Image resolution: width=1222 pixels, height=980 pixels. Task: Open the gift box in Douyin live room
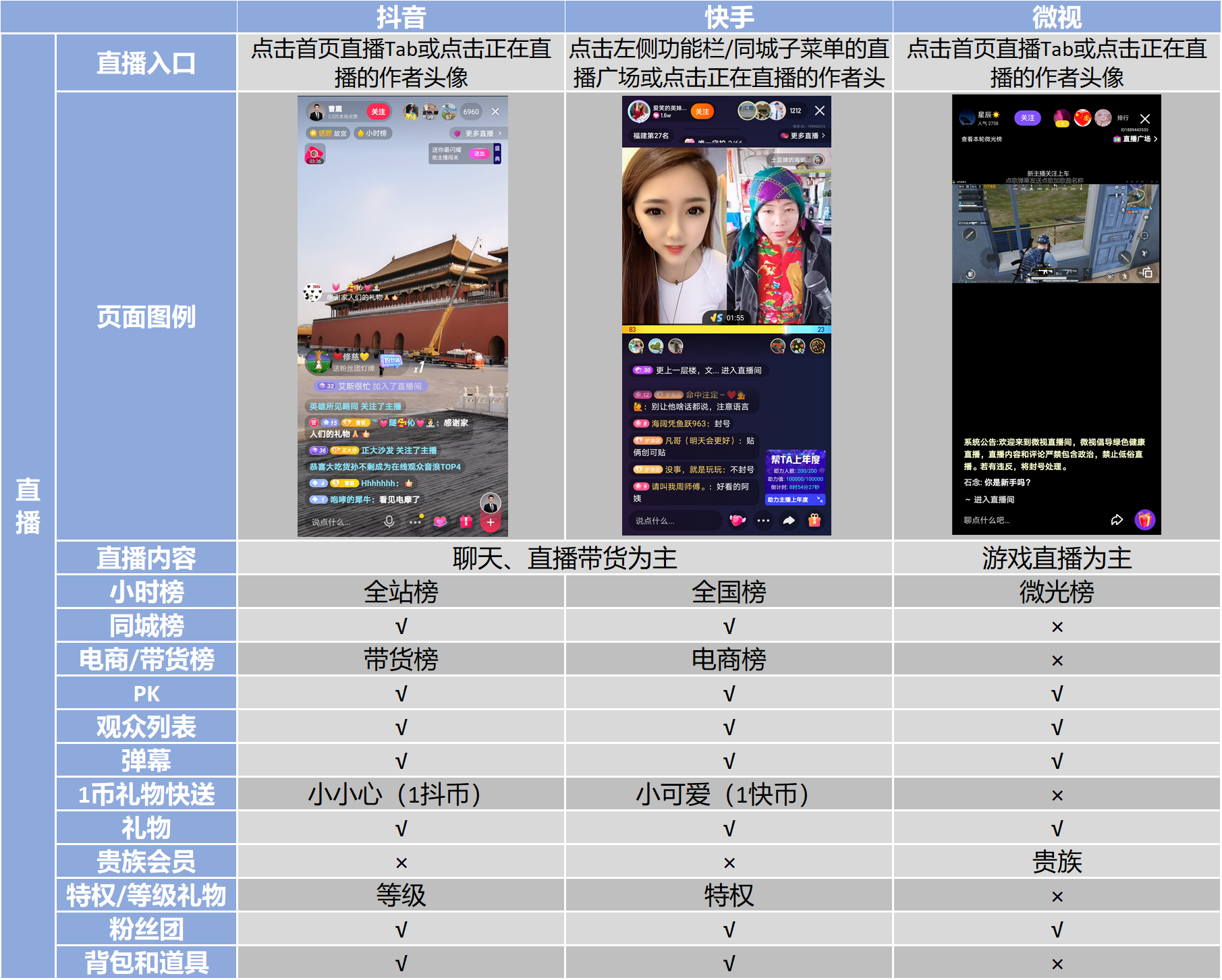[466, 521]
